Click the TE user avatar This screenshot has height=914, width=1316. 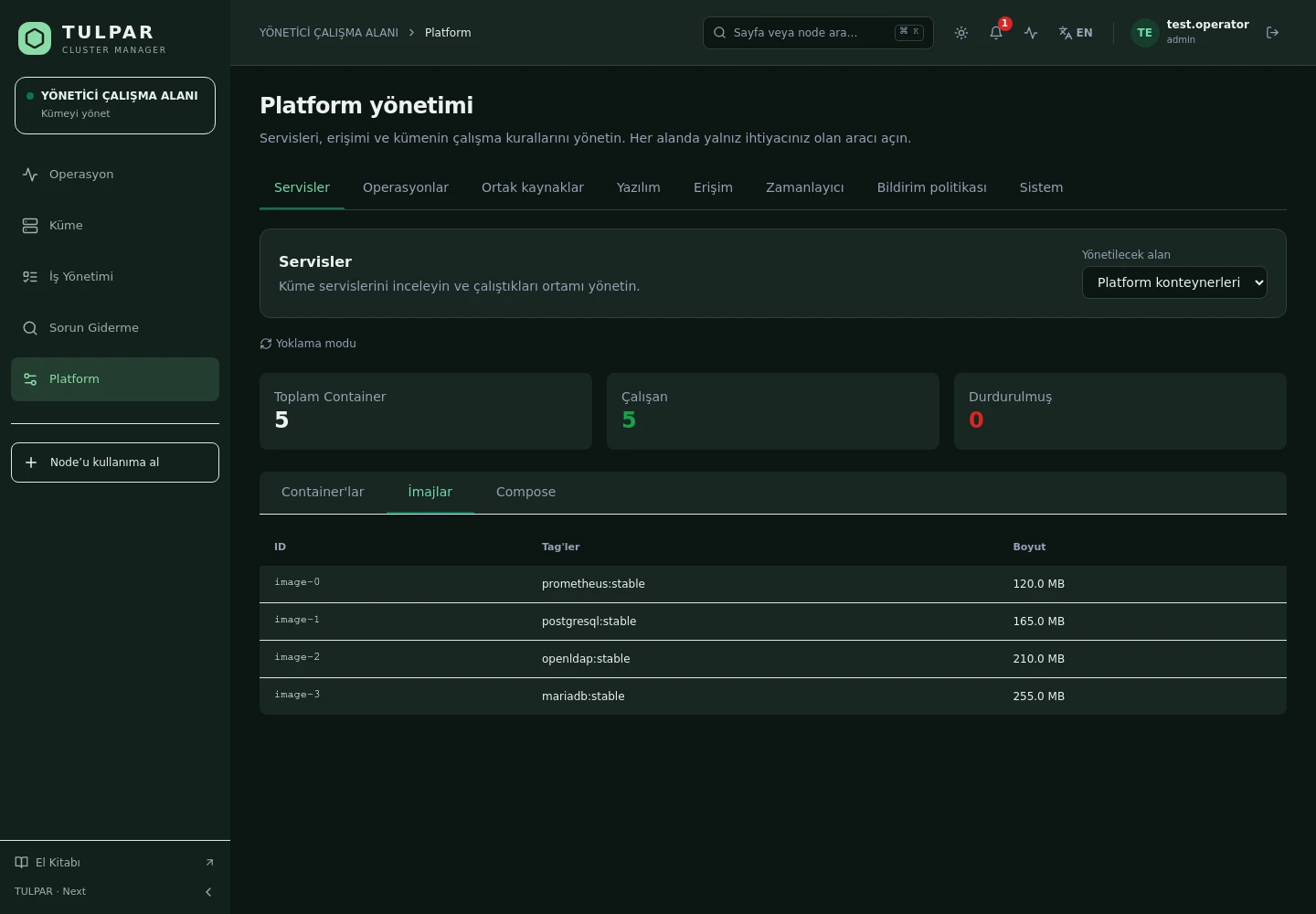[1144, 33]
